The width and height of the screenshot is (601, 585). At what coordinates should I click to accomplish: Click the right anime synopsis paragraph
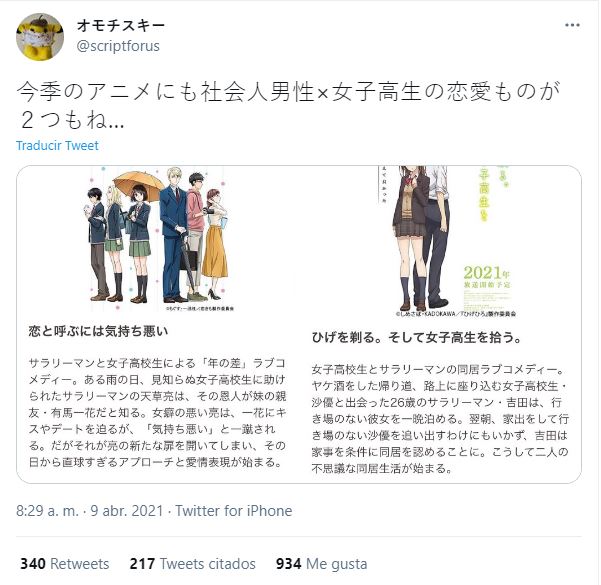pos(440,419)
